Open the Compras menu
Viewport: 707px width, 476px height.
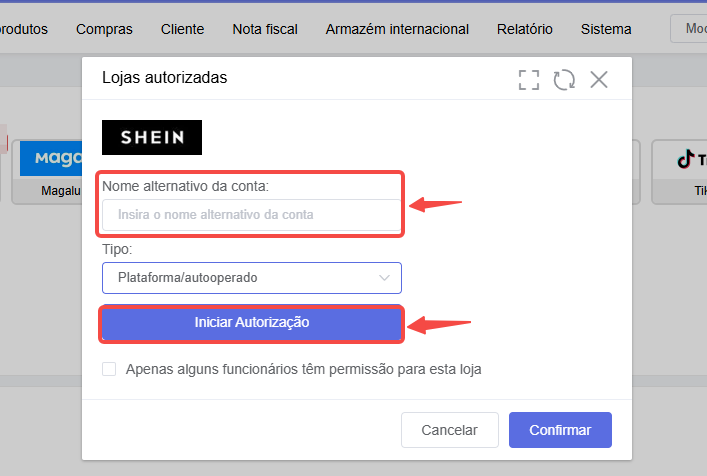pyautogui.click(x=104, y=29)
